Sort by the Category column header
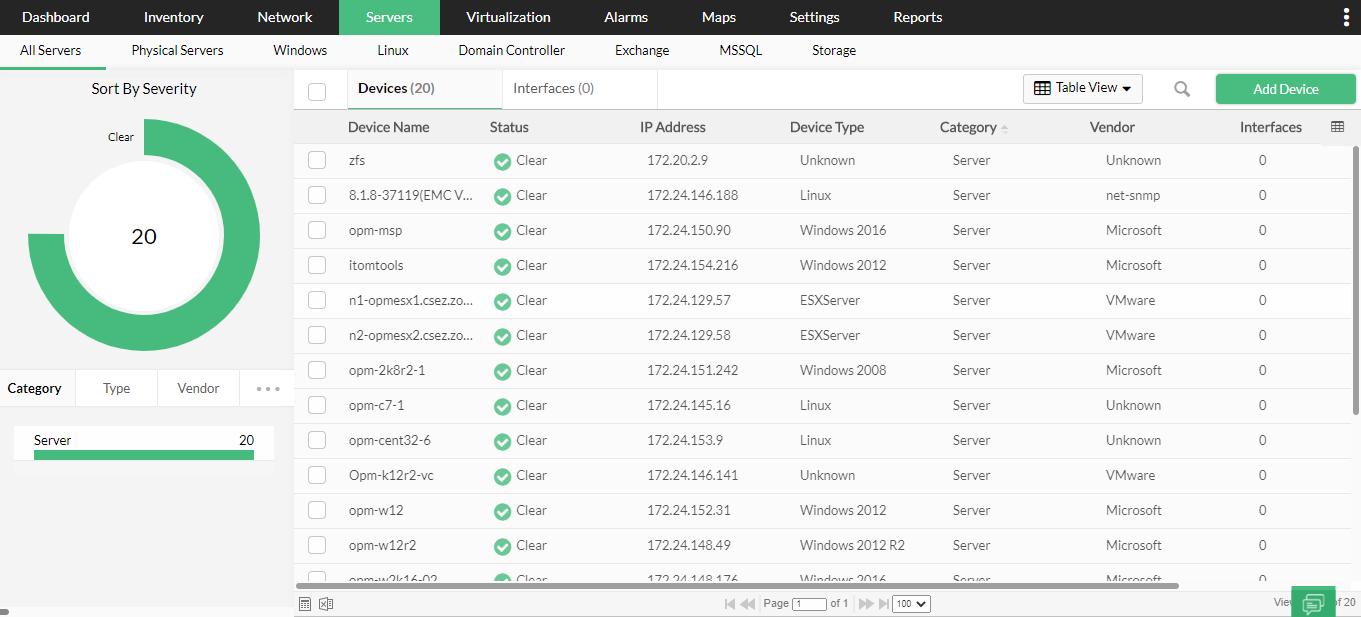Viewport: 1361px width, 617px height. coord(968,127)
